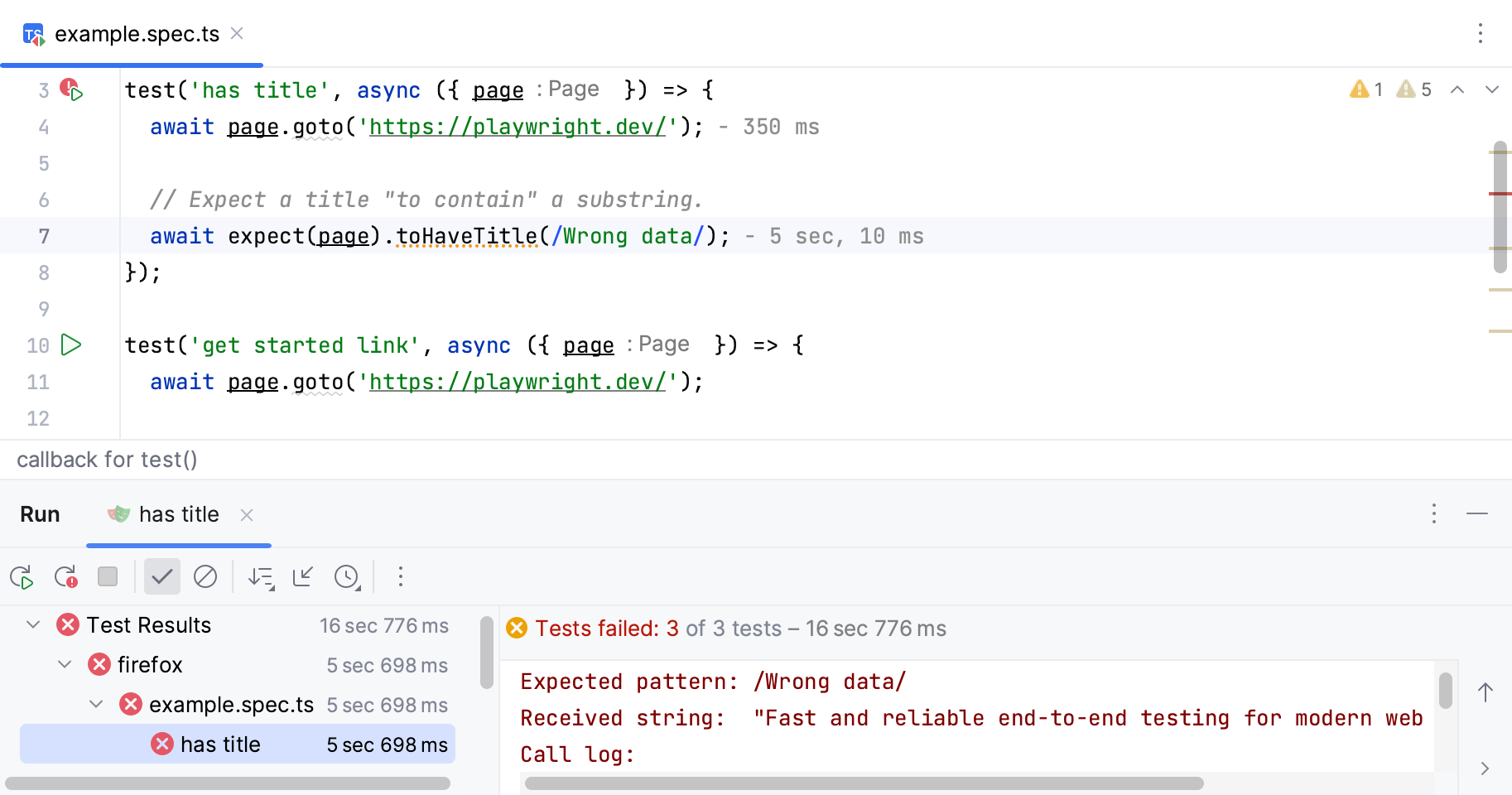Open the Test History clock icon
1512x795 pixels.
tap(347, 577)
